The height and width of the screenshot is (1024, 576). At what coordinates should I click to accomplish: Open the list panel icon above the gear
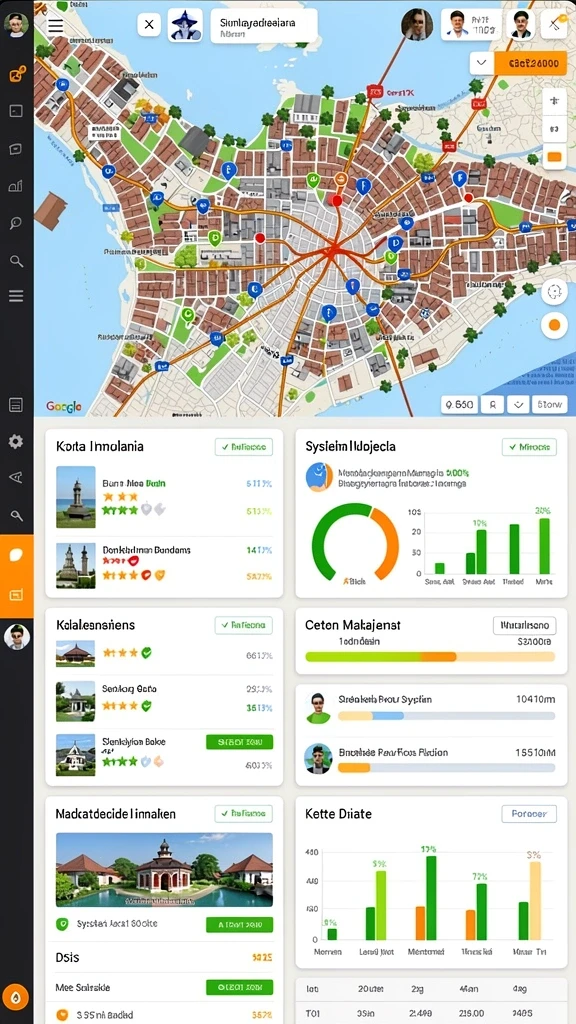click(16, 405)
